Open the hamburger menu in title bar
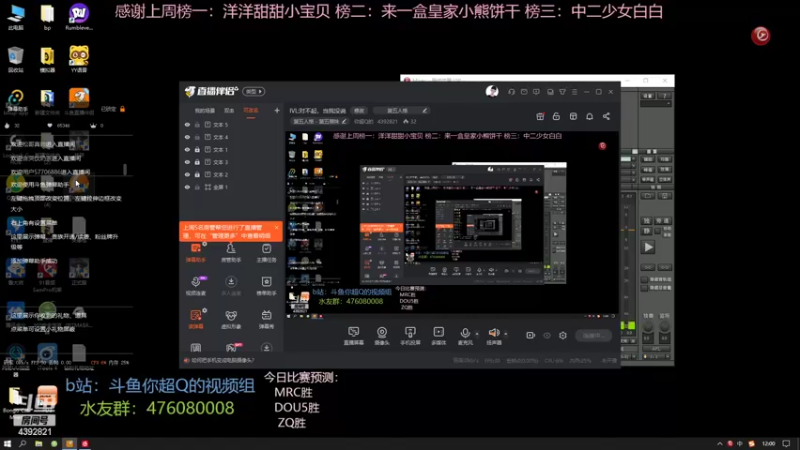The width and height of the screenshot is (800, 450). tap(574, 92)
